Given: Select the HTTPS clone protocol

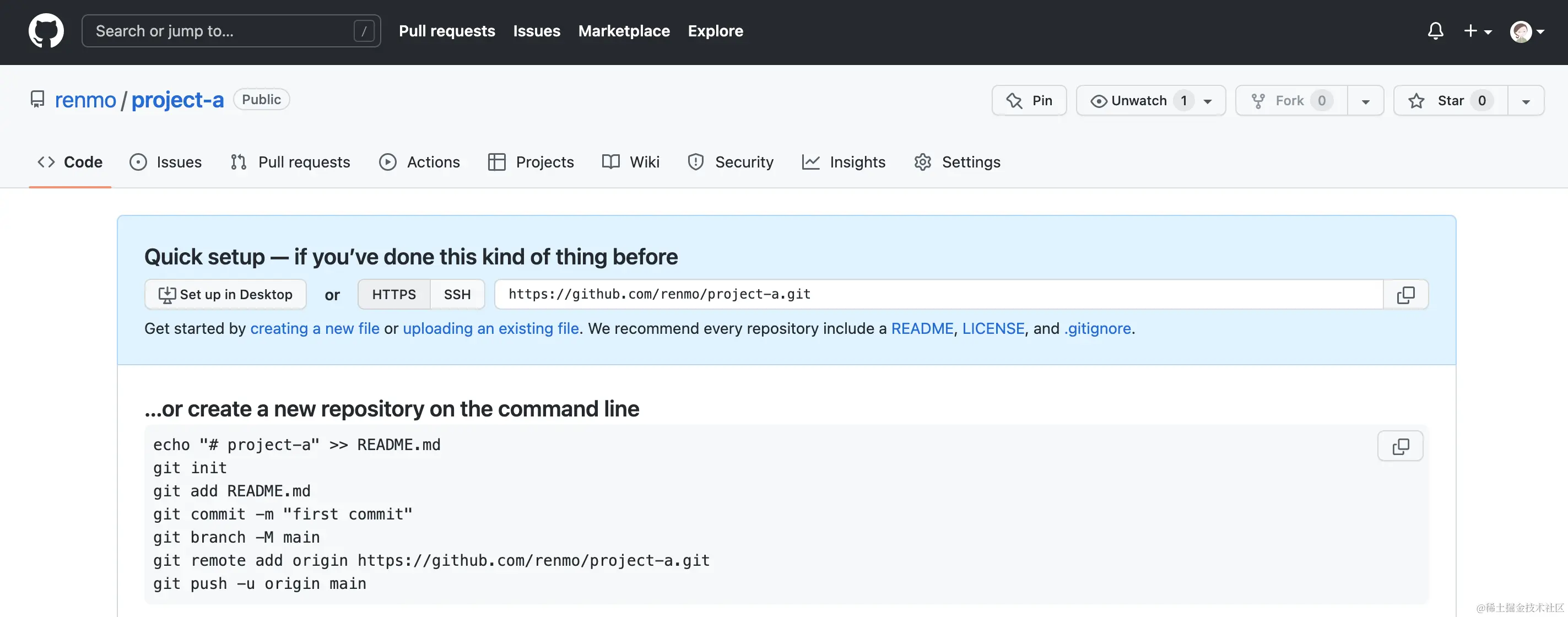Looking at the screenshot, I should (x=394, y=295).
